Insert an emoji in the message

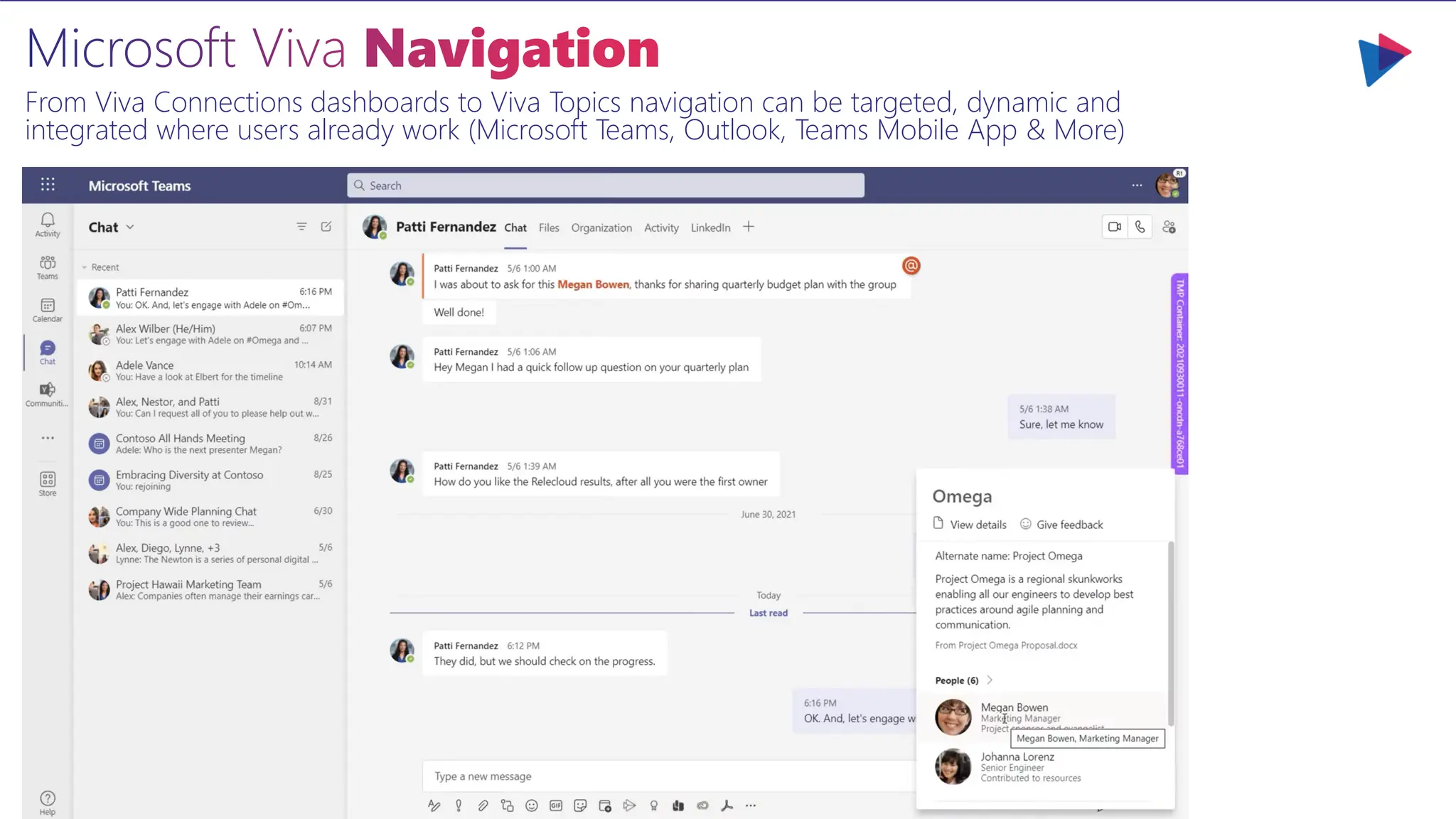click(x=532, y=805)
